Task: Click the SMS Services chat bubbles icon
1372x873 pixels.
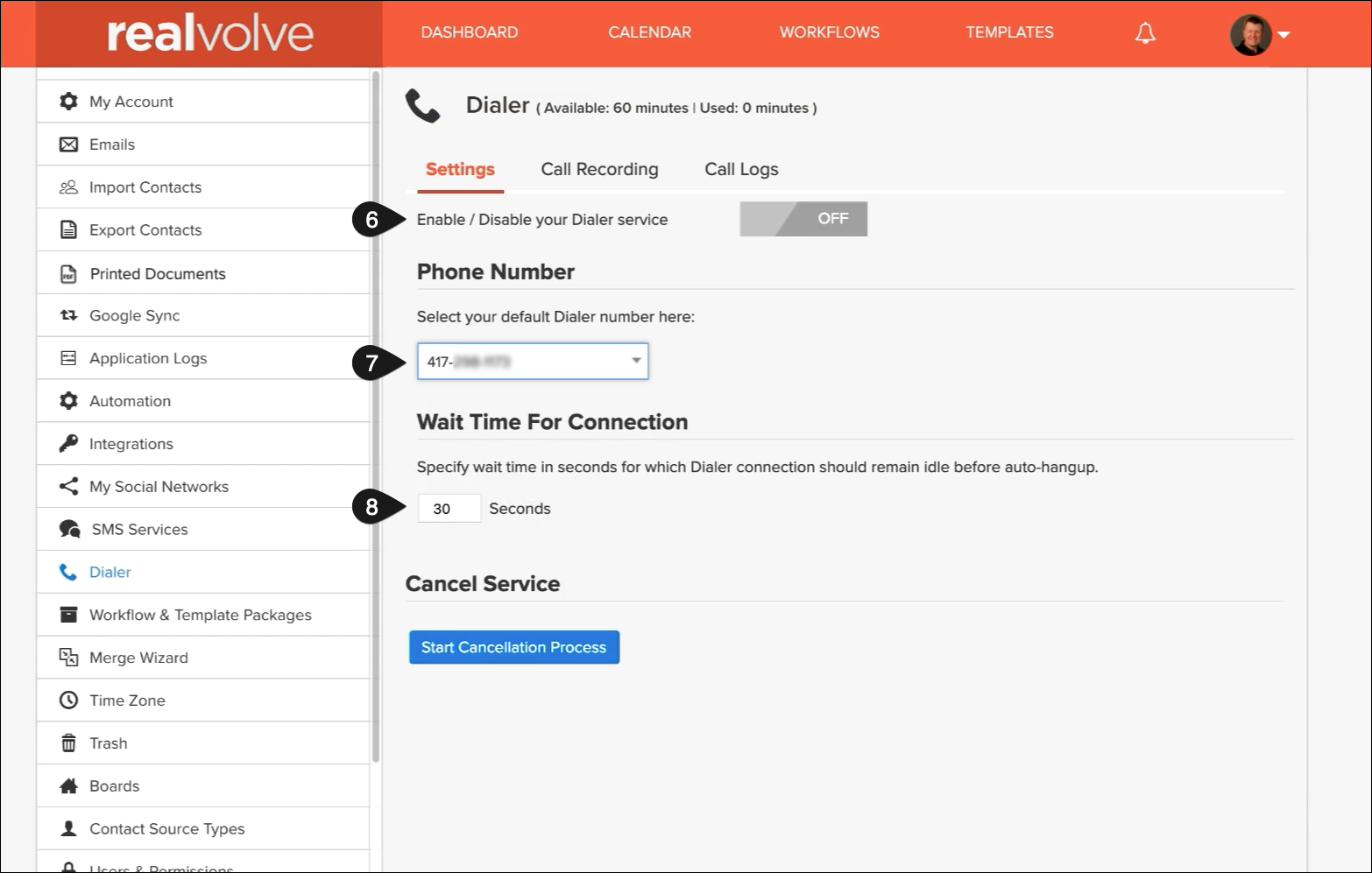Action: 69,530
